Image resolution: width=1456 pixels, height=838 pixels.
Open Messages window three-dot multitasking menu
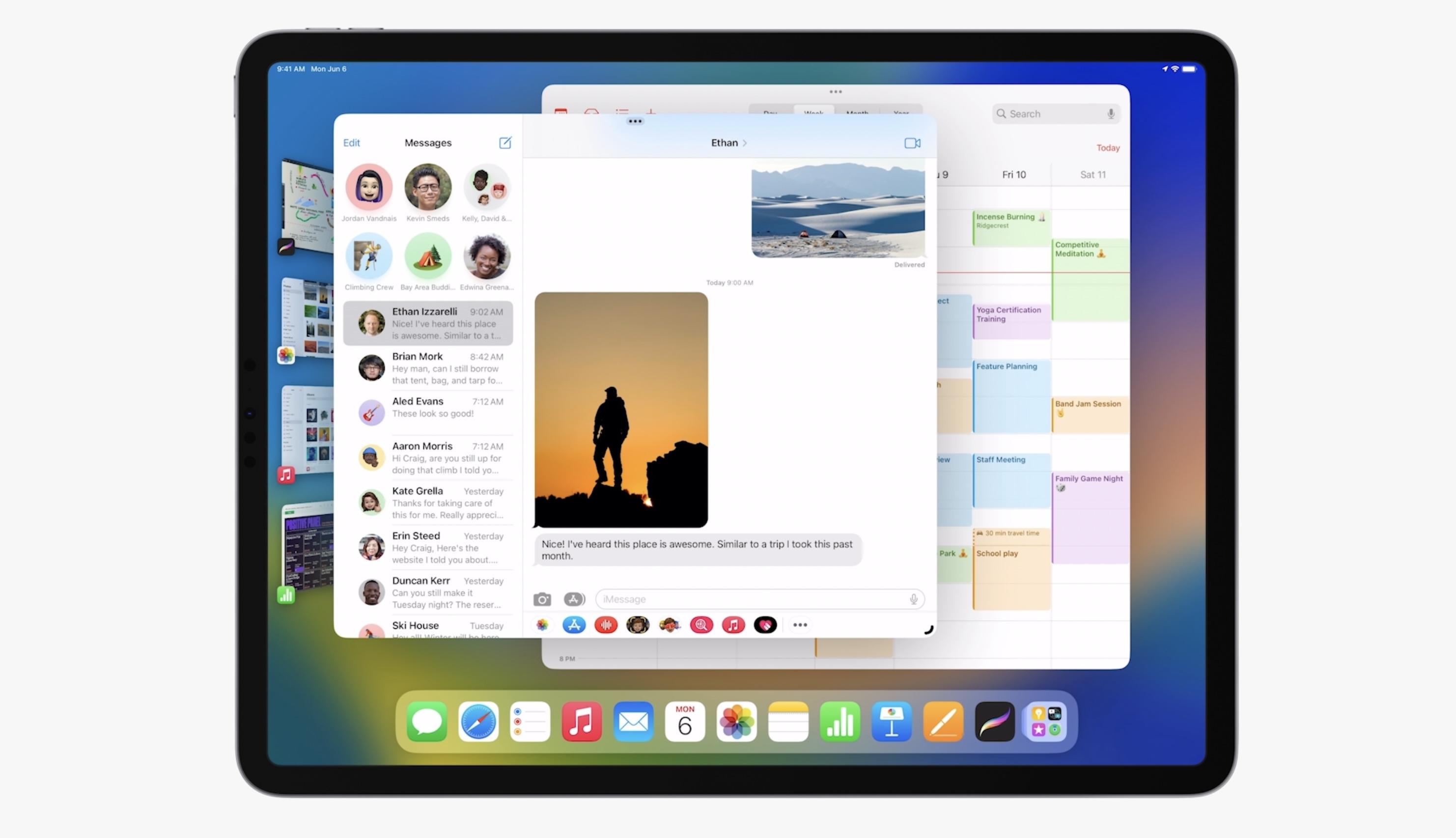[x=635, y=121]
